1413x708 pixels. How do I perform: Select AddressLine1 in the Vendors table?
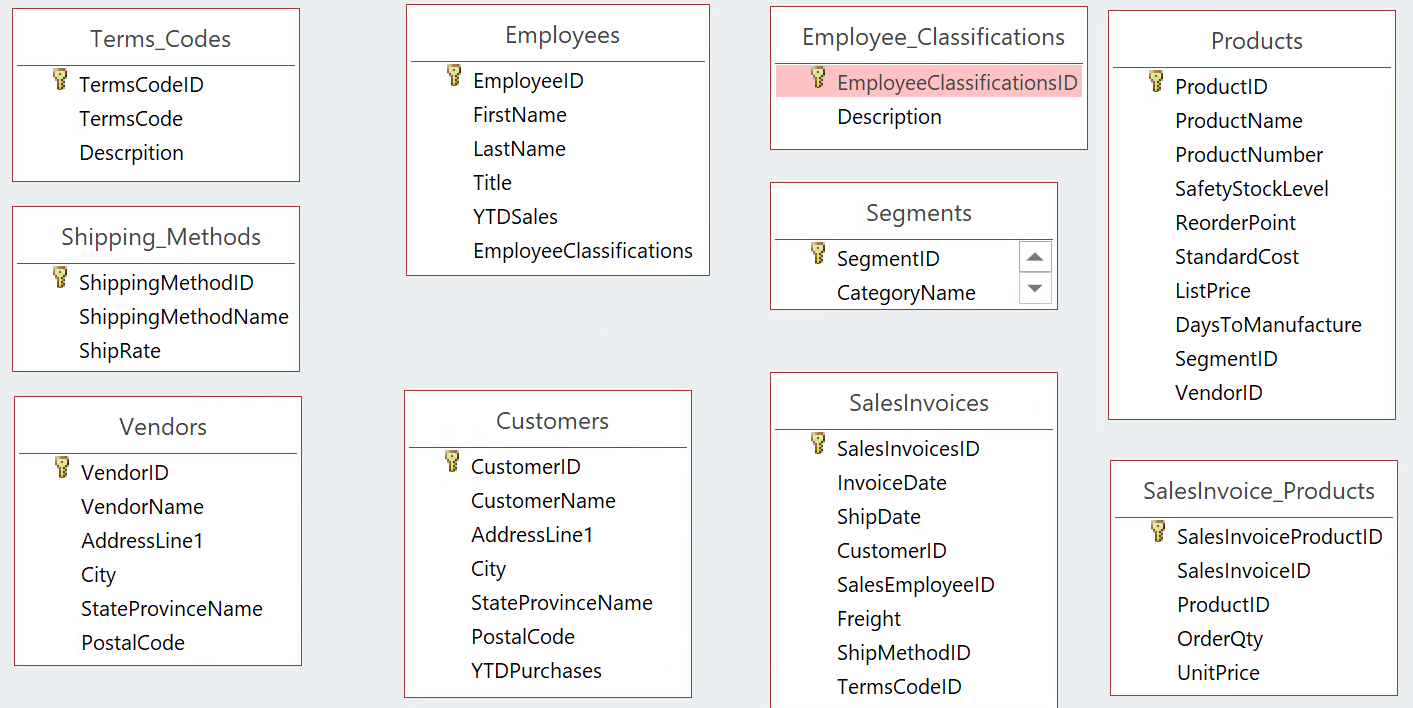[142, 541]
